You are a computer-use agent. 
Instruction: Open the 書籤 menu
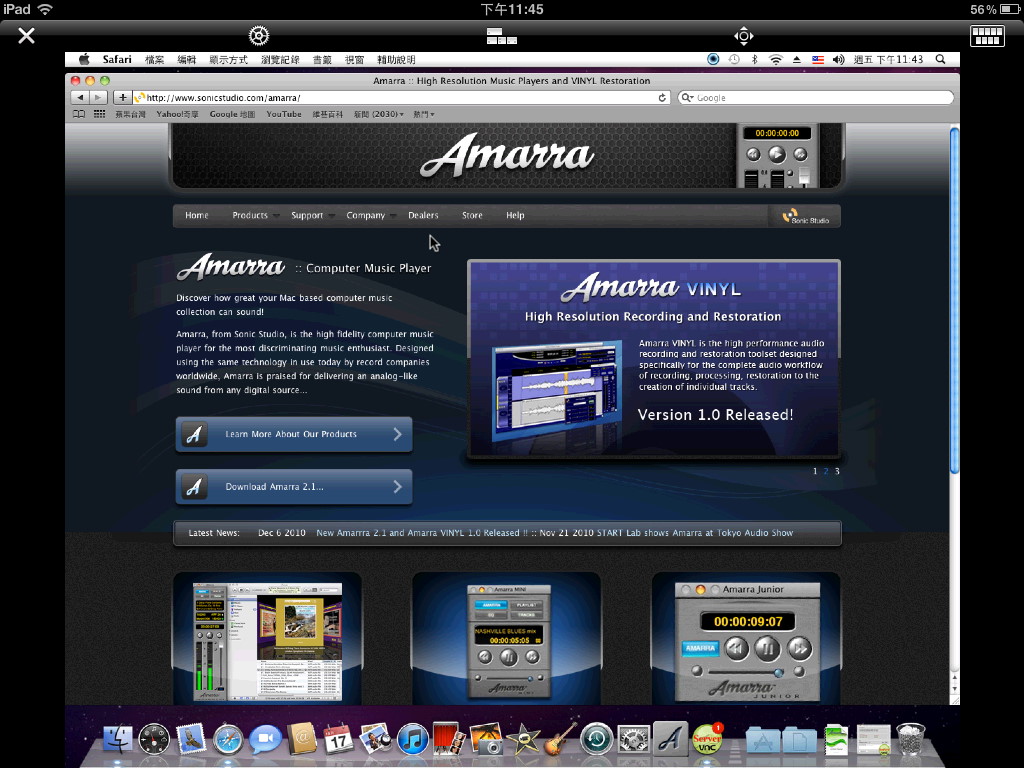322,59
